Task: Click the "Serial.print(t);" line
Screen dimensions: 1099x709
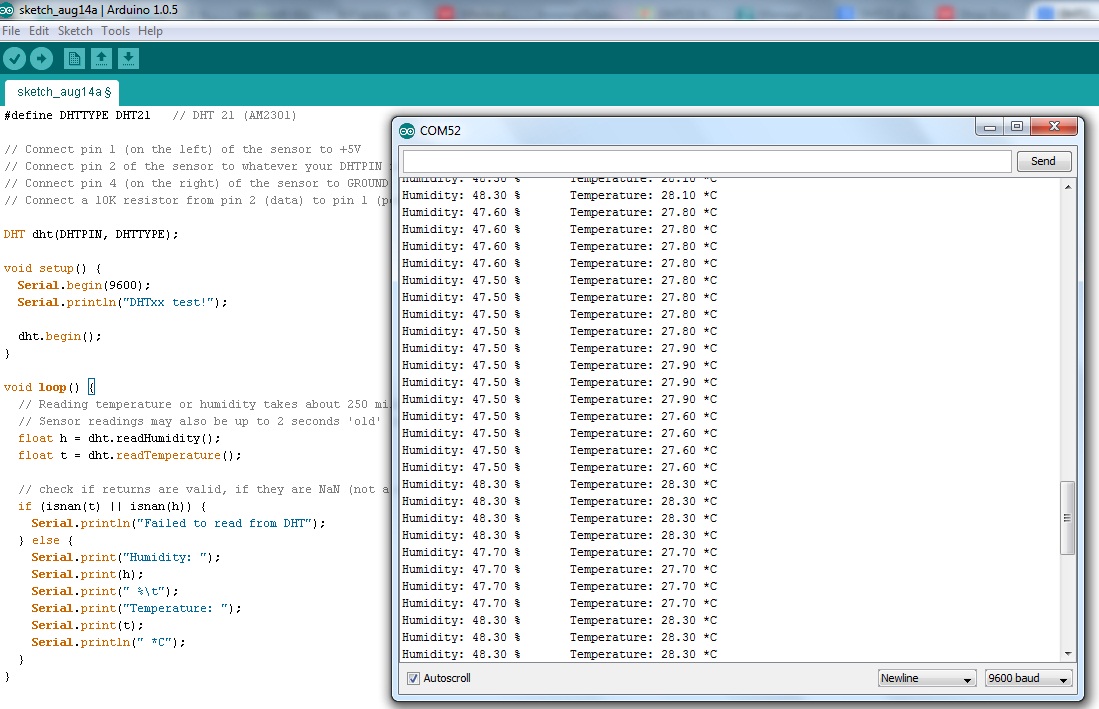Action: pyautogui.click(x=88, y=626)
